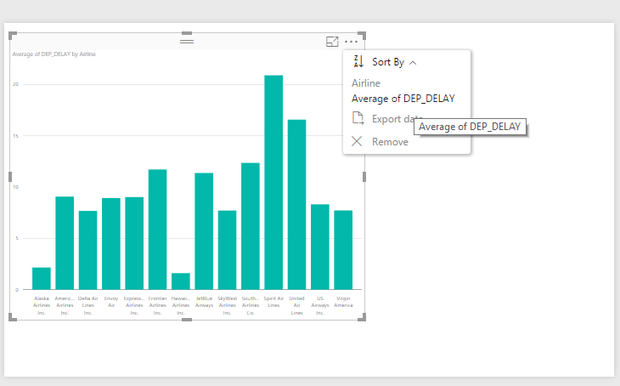Click the top-right corner resize handle
This screenshot has width=620, height=386.
362,36
